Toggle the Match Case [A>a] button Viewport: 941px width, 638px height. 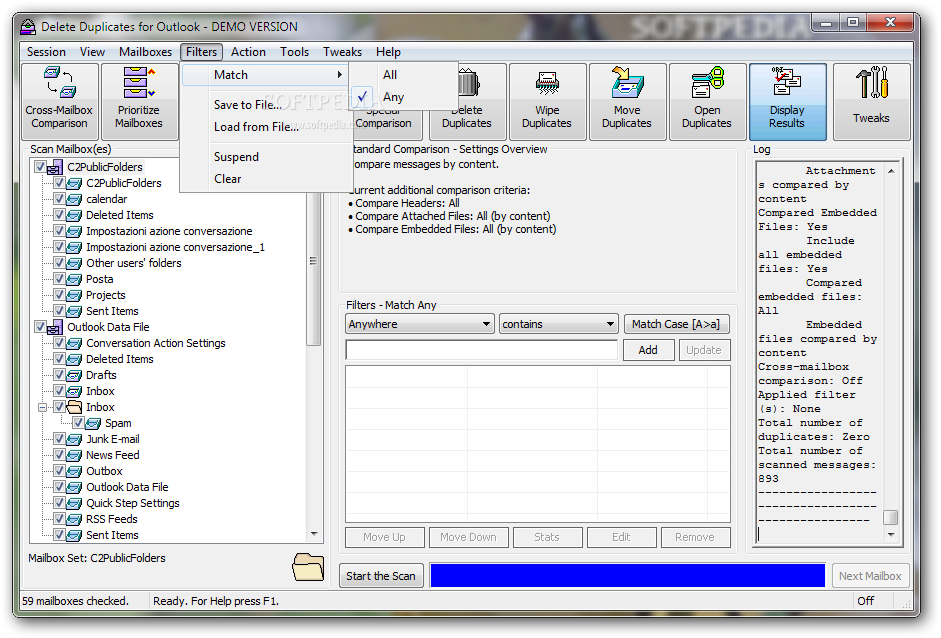click(x=676, y=324)
